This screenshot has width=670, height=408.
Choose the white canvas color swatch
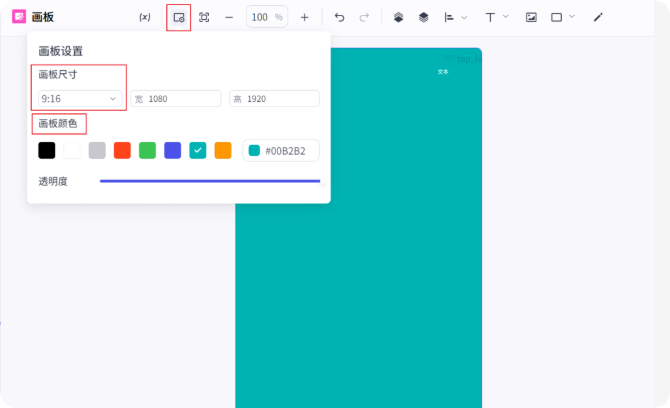click(x=72, y=150)
